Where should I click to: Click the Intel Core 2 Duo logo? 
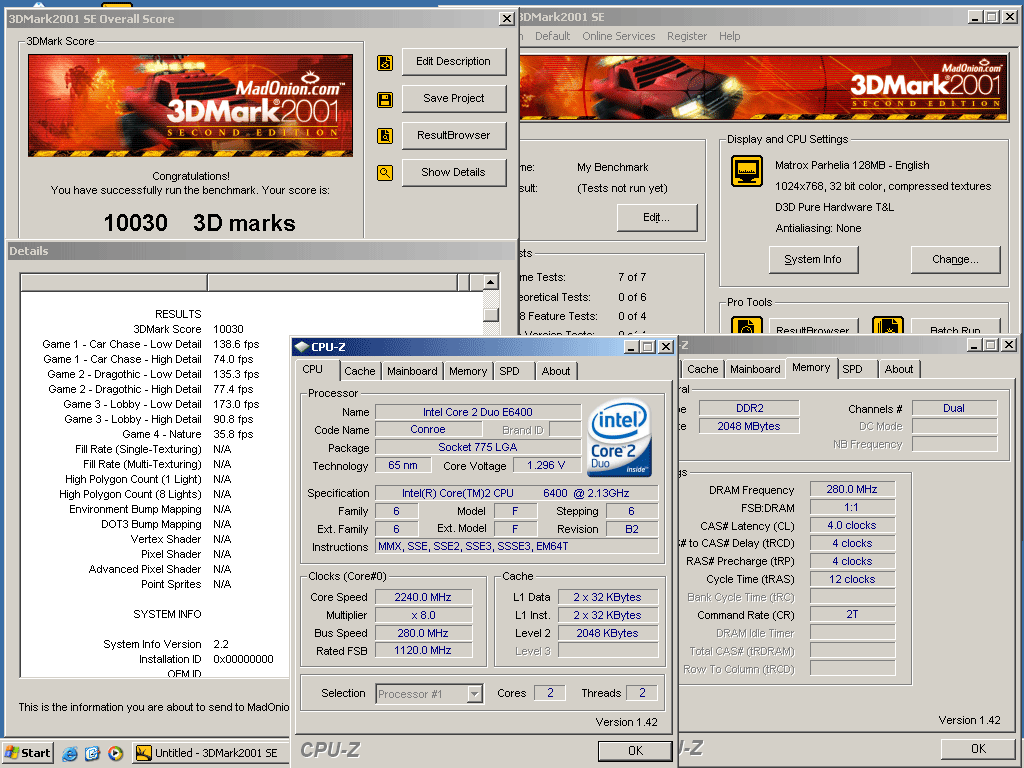[618, 438]
